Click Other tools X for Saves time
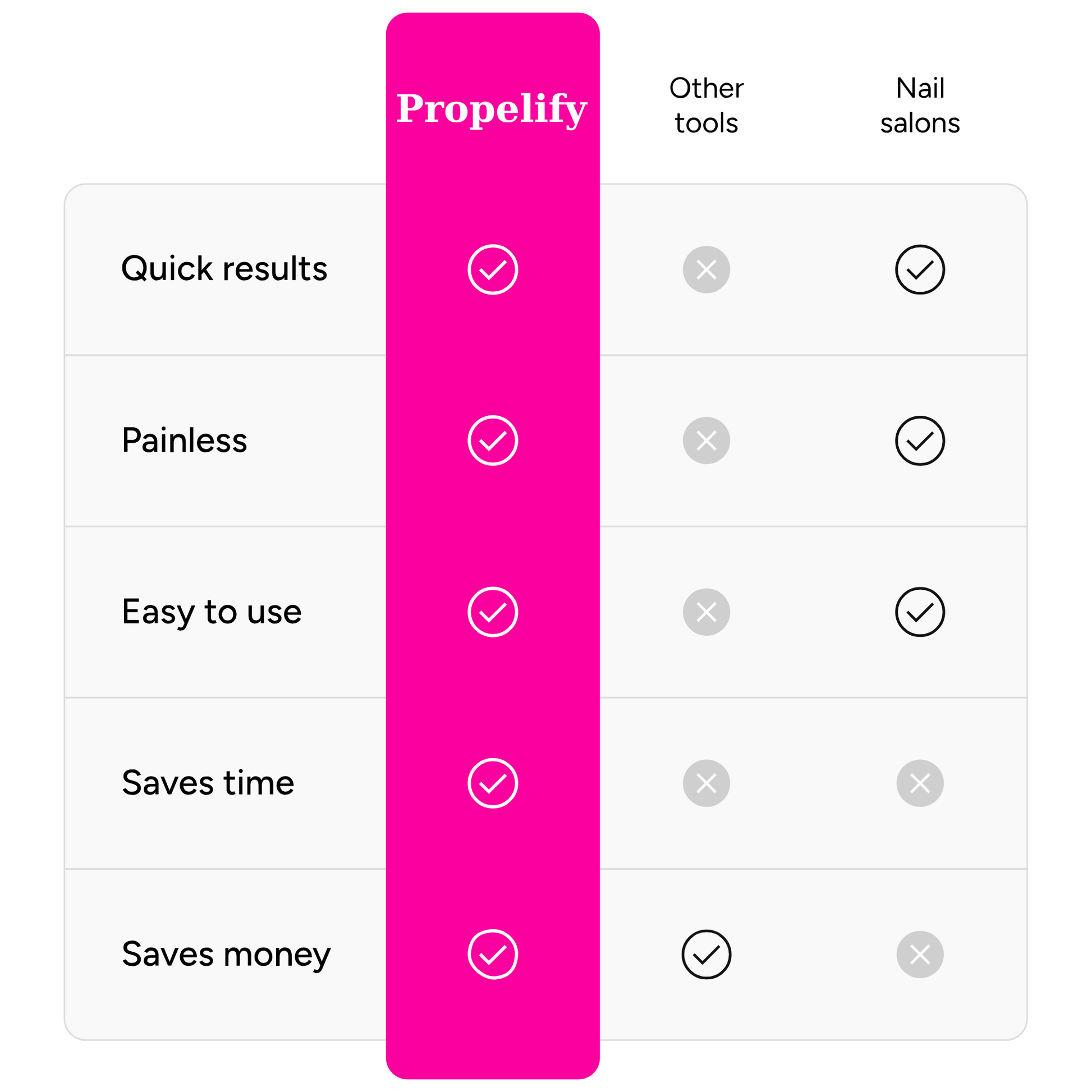Screen dimensions: 1092x1092 tap(706, 783)
